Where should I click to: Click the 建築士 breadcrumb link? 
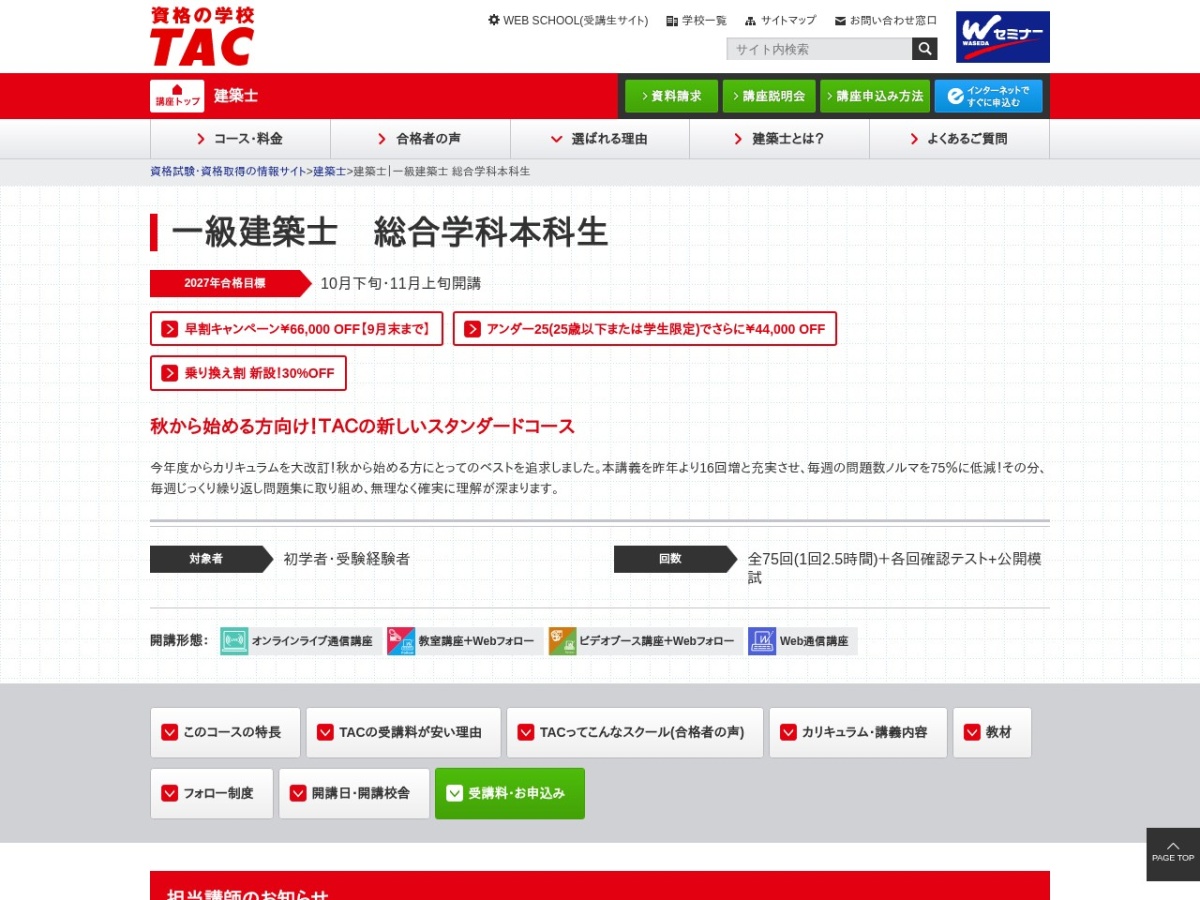tap(330, 171)
